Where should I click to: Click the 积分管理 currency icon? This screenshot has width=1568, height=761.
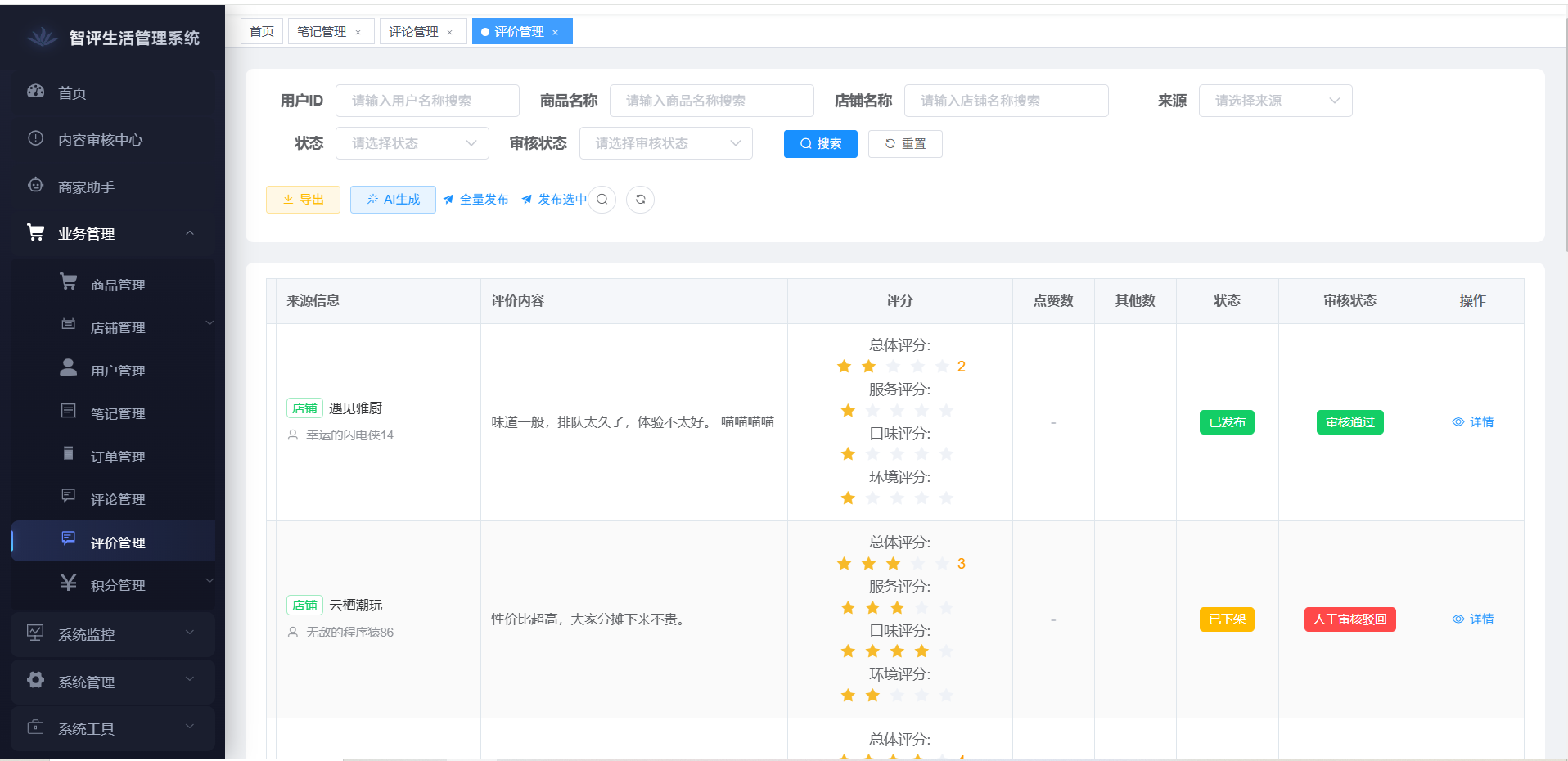[69, 583]
